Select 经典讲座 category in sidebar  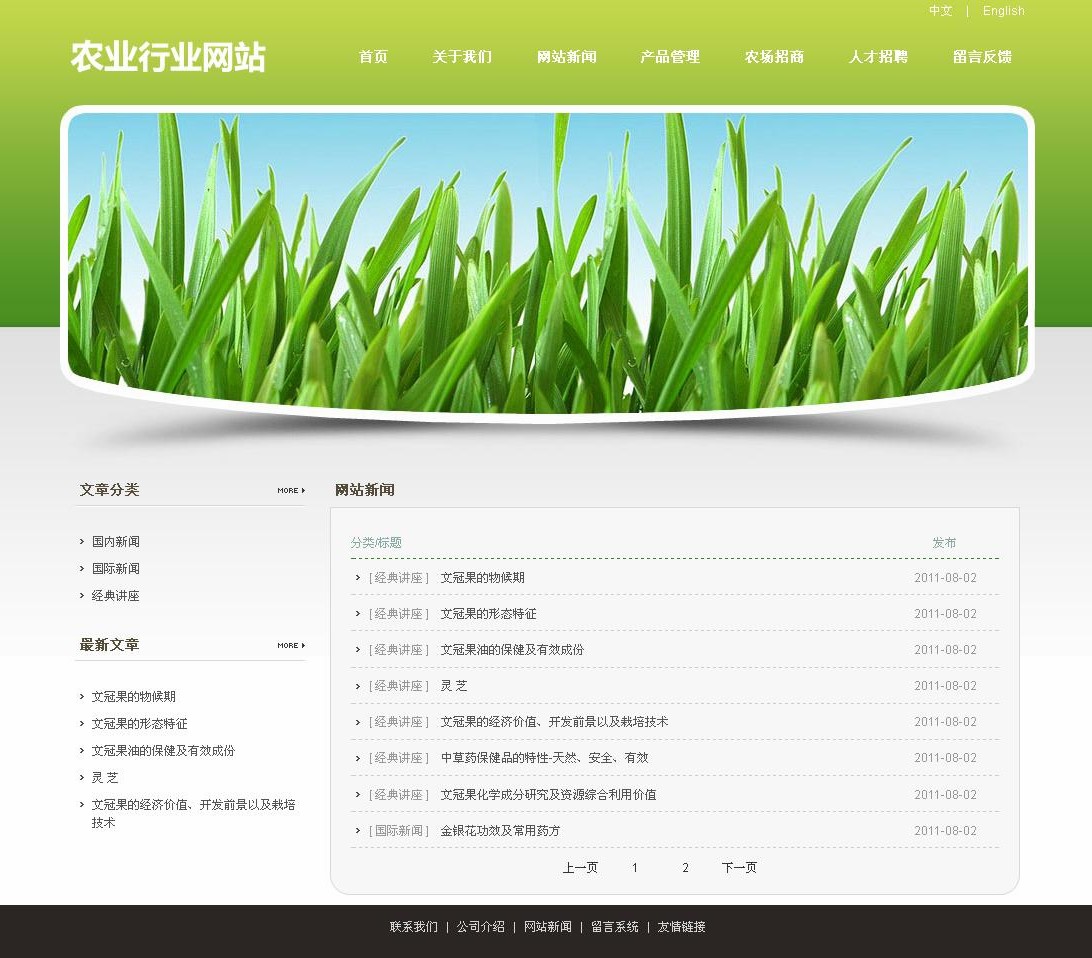(116, 596)
